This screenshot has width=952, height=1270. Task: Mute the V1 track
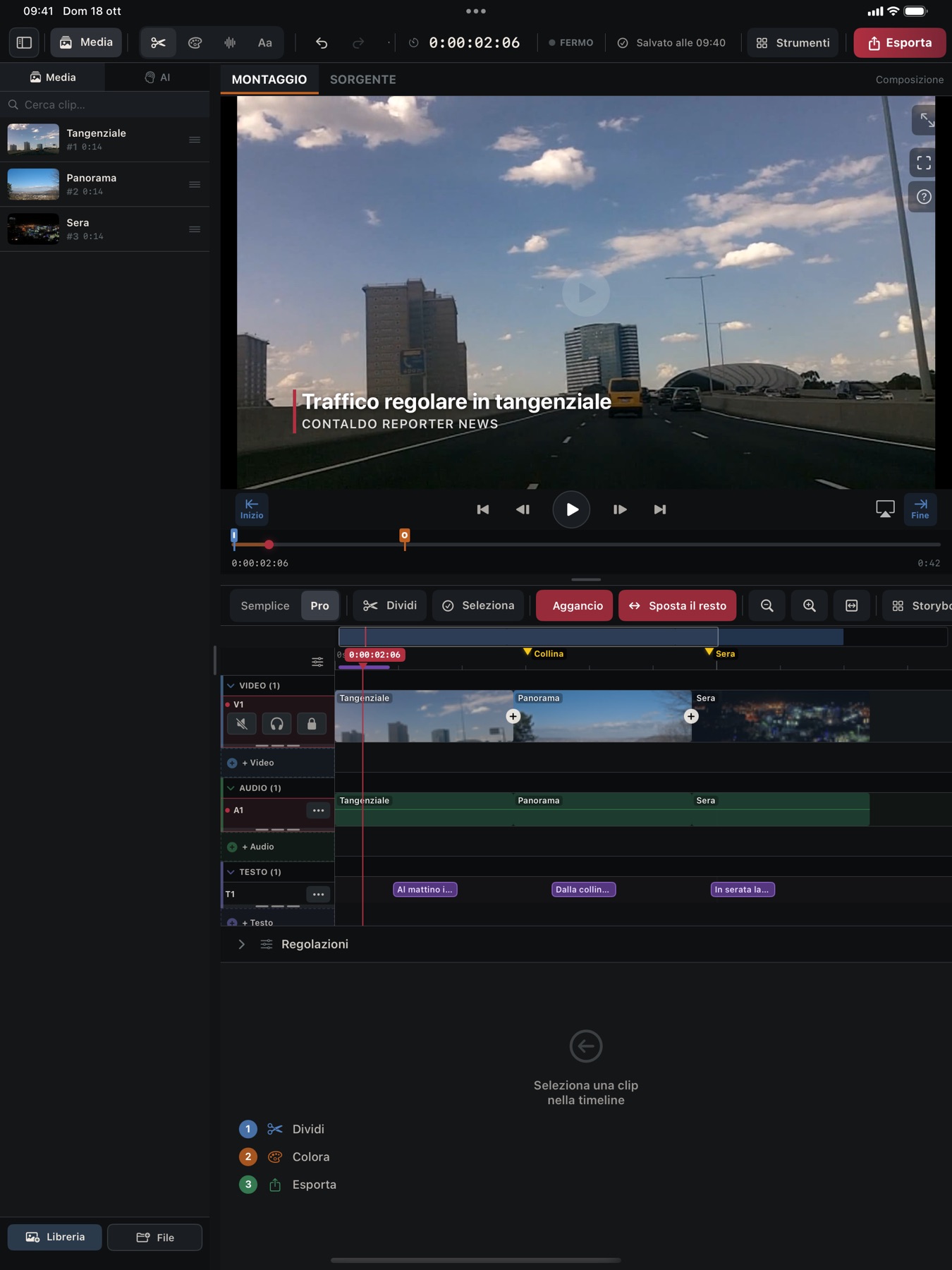tap(242, 724)
